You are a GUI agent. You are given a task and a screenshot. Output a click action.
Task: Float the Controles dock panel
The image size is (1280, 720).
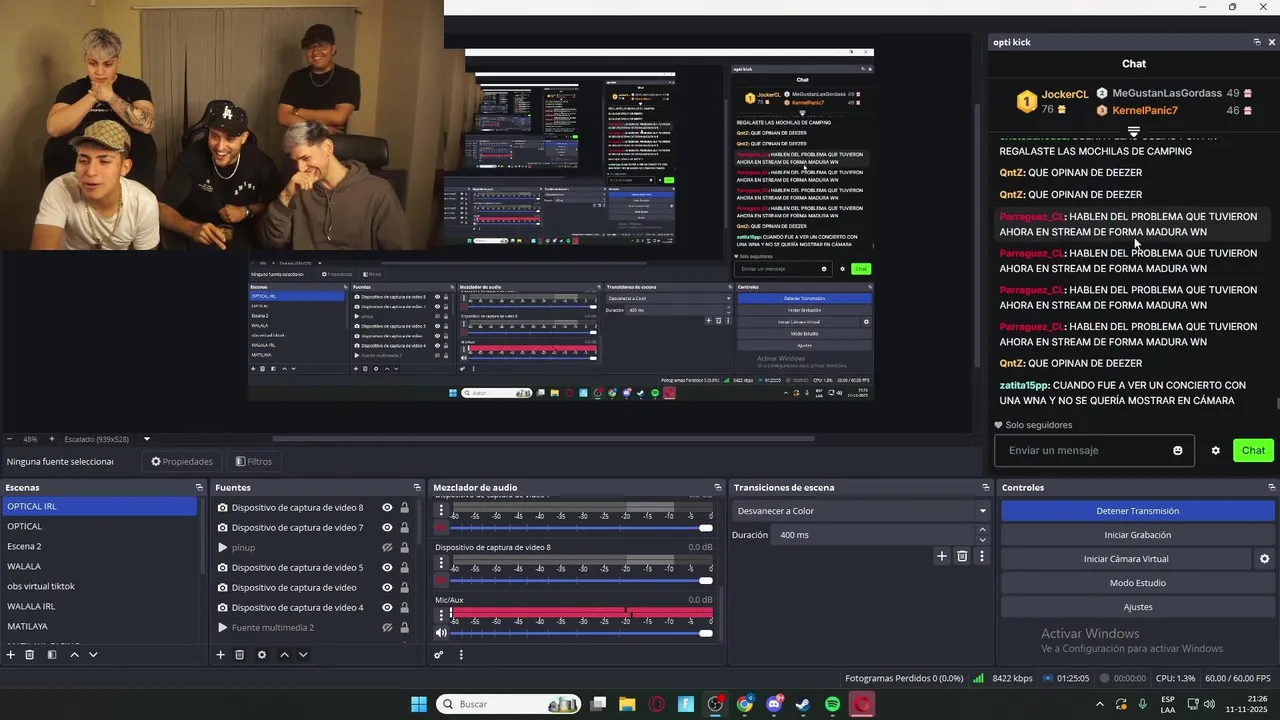(1271, 487)
